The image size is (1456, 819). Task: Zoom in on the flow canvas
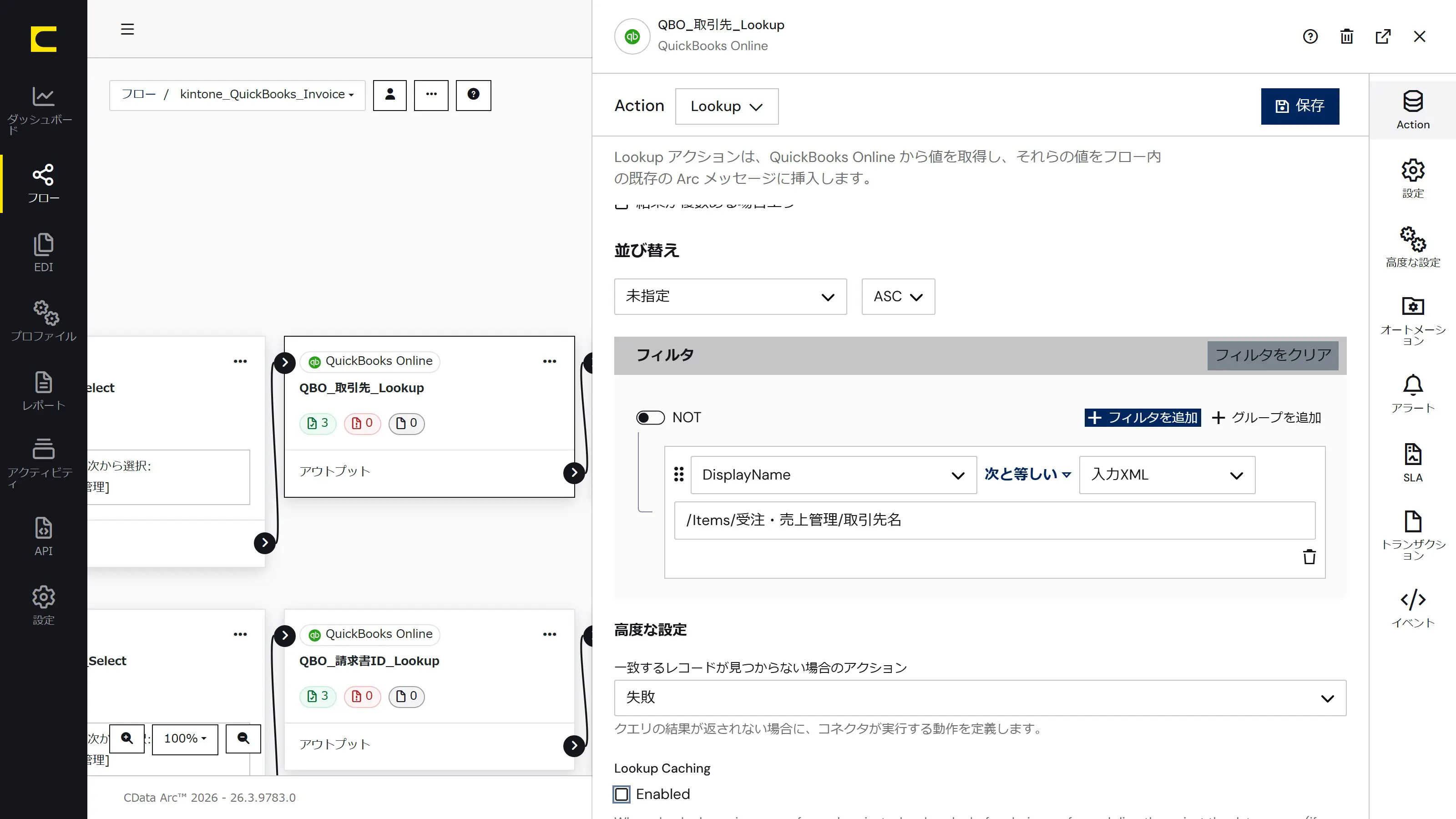127,738
